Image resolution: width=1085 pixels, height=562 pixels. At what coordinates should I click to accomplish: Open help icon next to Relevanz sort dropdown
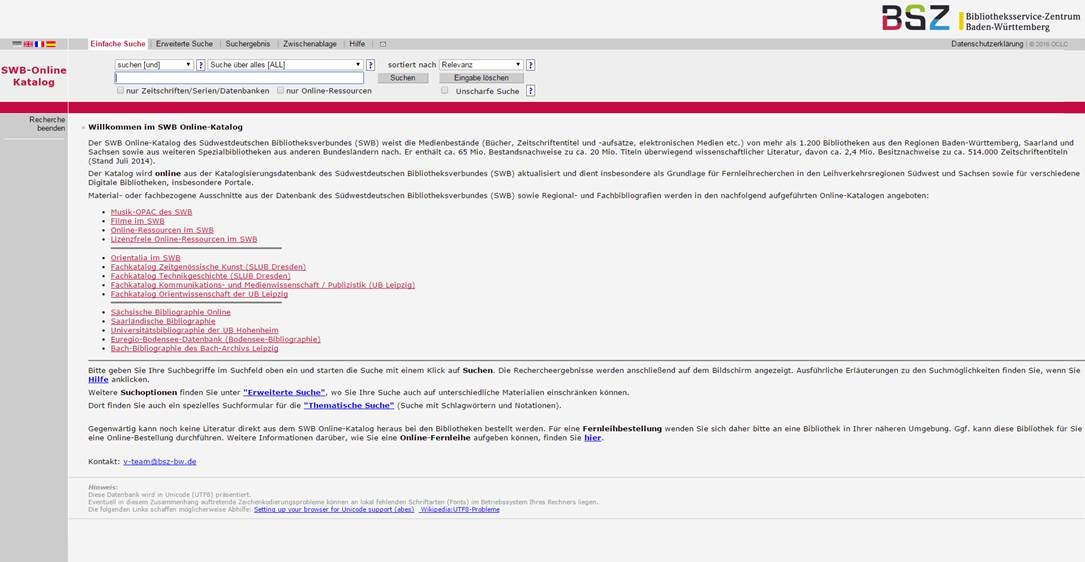[531, 65]
